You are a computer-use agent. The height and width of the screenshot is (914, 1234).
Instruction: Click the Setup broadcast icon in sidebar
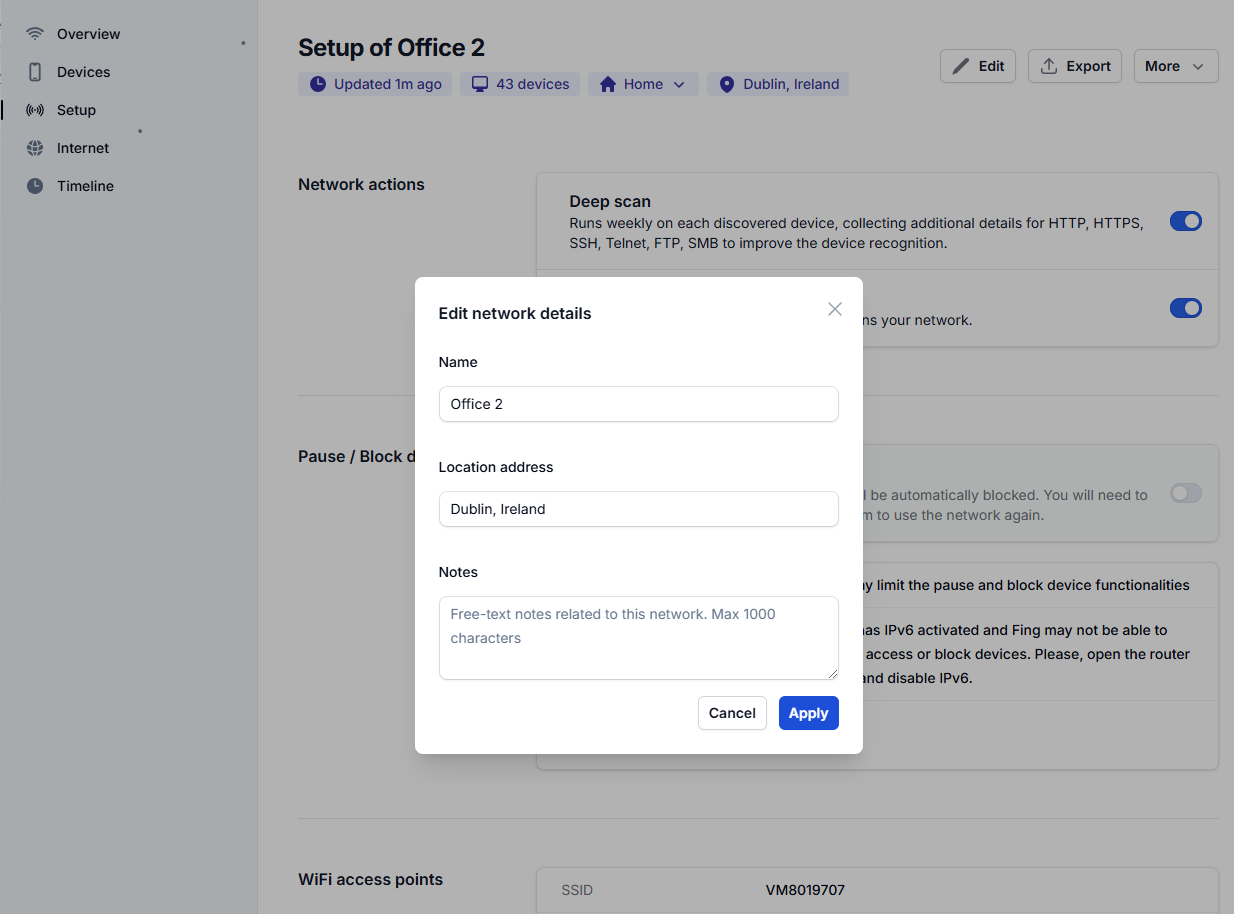(35, 110)
